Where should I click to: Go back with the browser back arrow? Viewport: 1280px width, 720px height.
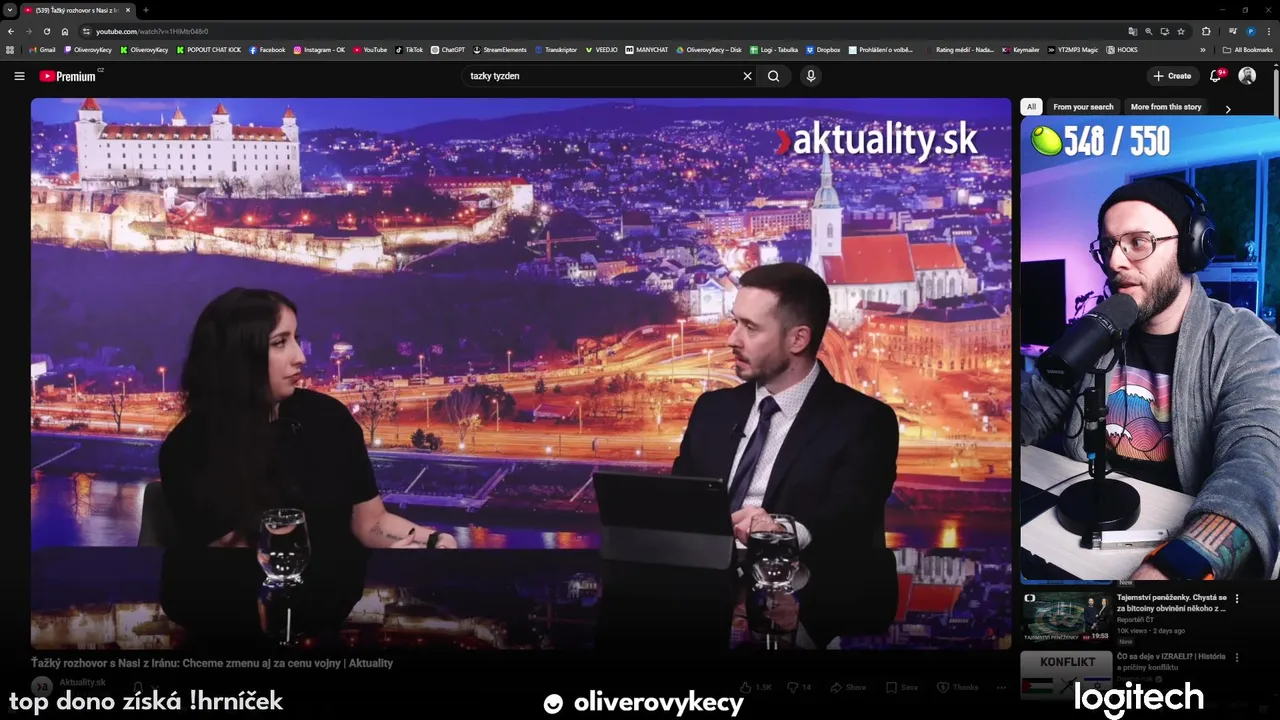(11, 31)
